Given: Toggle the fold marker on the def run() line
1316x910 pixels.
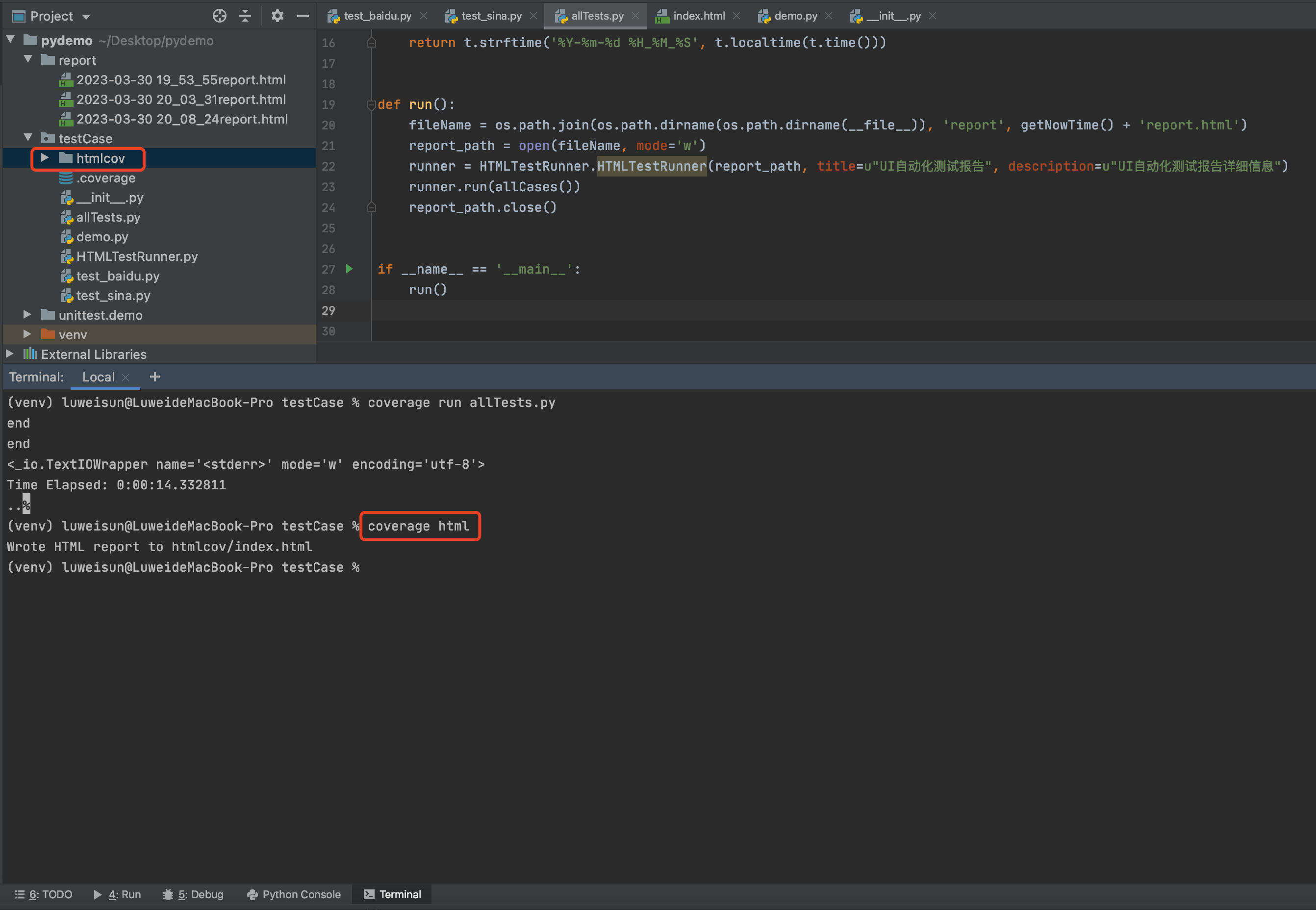Looking at the screenshot, I should point(371,104).
